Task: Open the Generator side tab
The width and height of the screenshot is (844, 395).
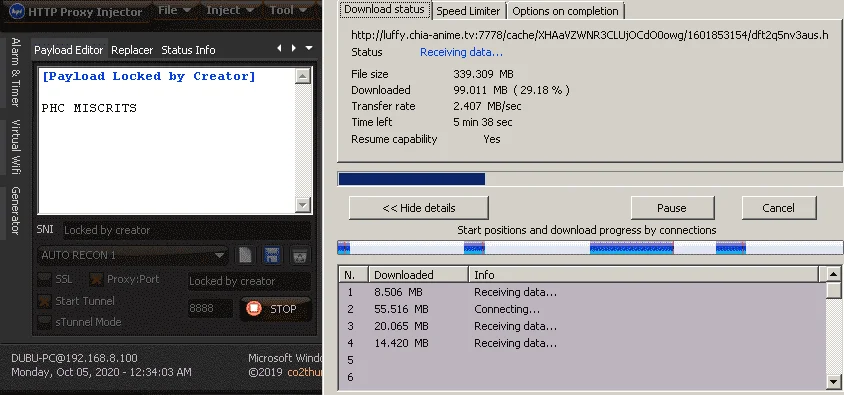Action: pos(15,210)
